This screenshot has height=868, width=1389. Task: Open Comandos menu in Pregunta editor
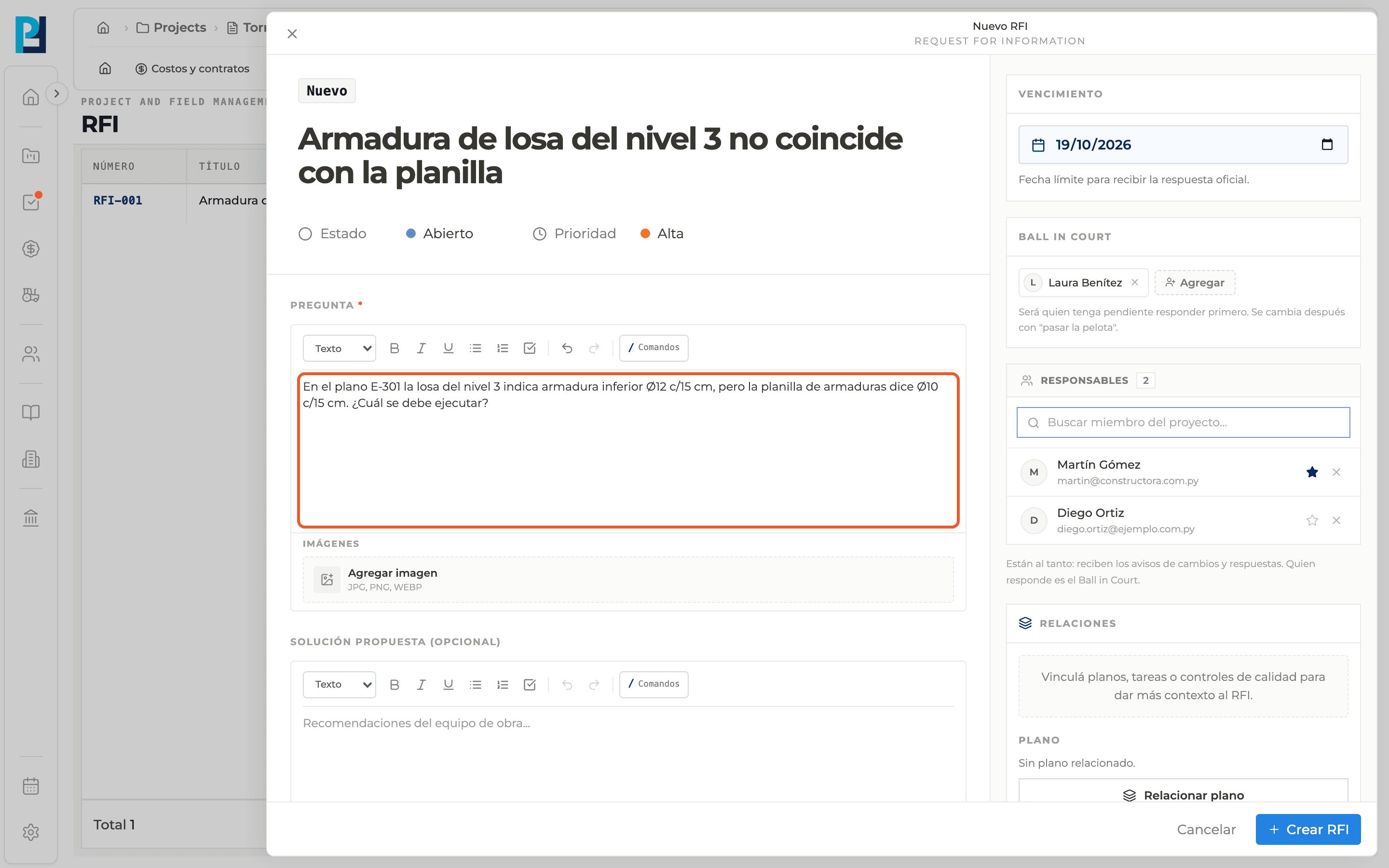click(x=654, y=348)
